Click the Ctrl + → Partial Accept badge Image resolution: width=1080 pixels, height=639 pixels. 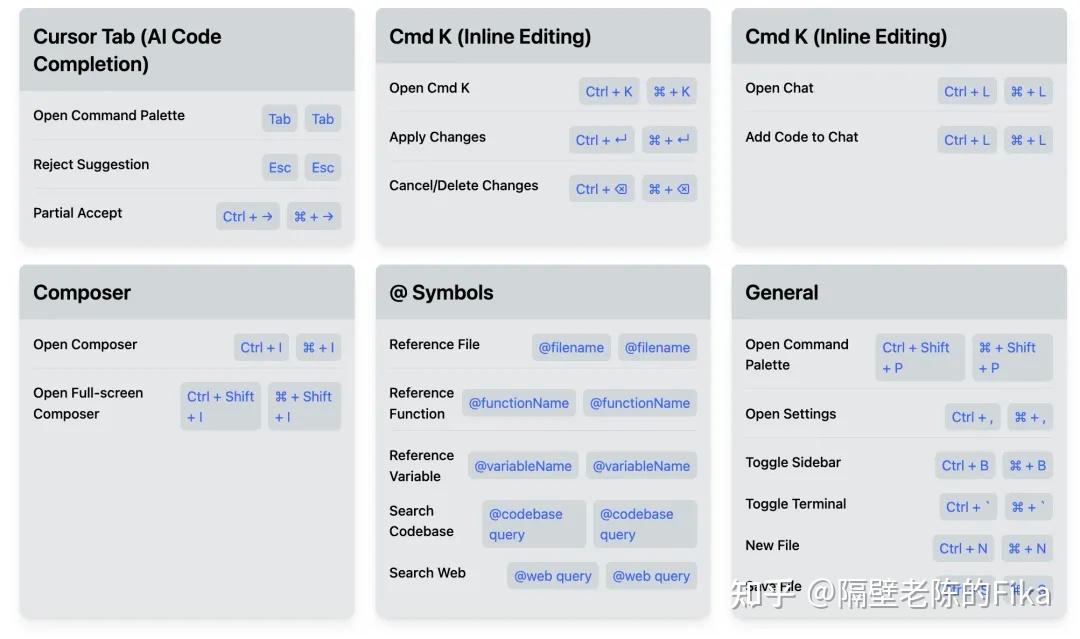(247, 216)
